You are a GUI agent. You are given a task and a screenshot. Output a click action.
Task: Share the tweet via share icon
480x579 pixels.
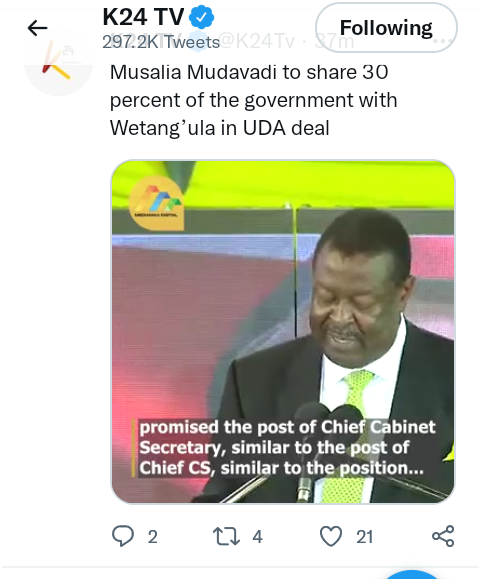click(x=443, y=536)
